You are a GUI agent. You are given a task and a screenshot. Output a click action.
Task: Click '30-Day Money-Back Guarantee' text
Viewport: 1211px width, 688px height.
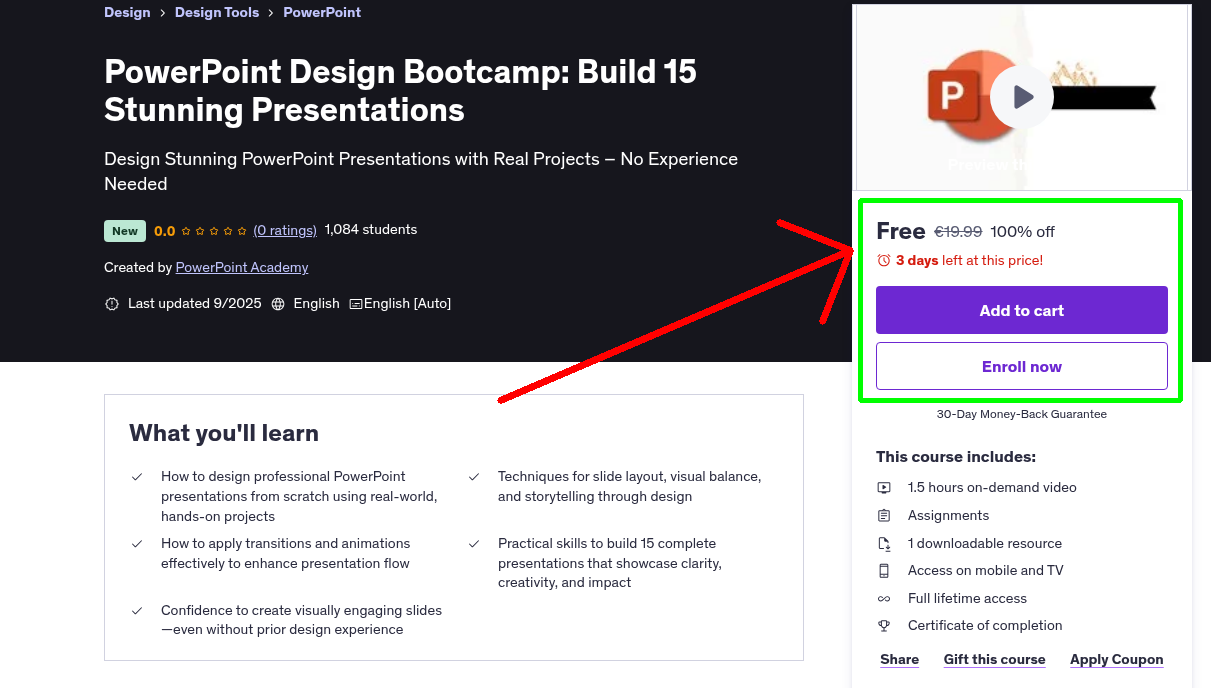pyautogui.click(x=1022, y=414)
